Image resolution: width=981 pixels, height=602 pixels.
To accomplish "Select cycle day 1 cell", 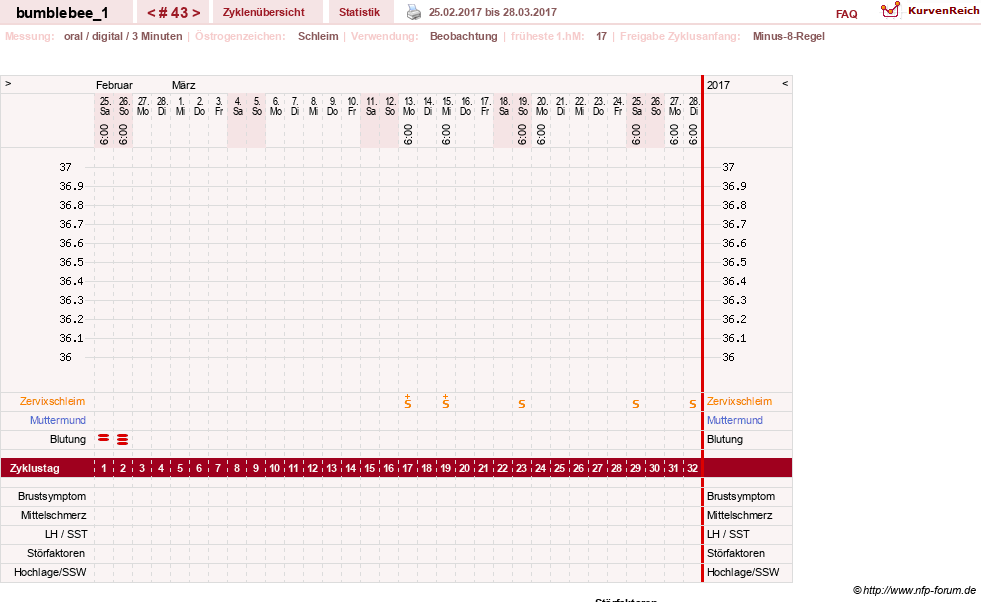I will pyautogui.click(x=104, y=468).
